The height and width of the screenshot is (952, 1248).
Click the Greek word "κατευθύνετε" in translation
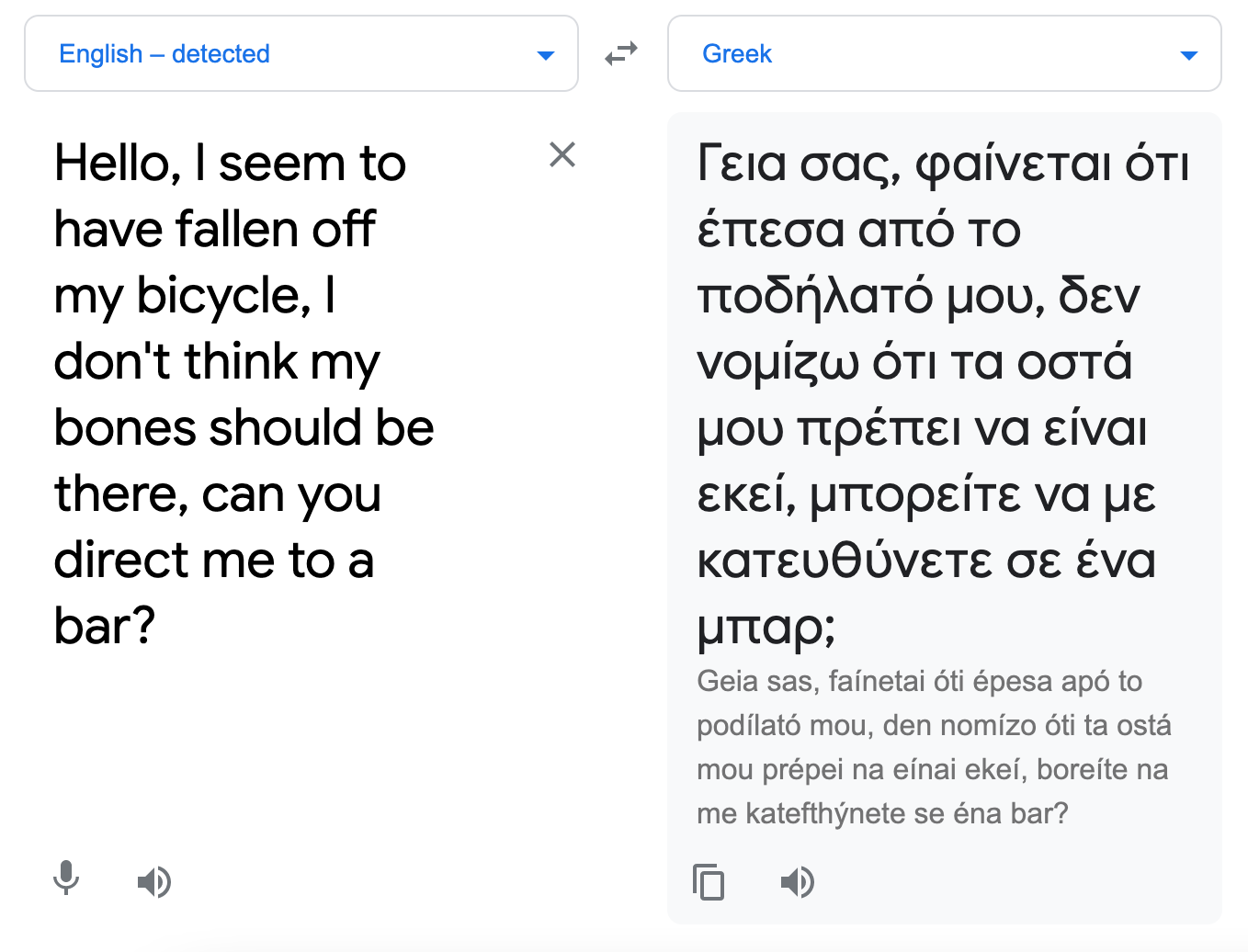844,561
